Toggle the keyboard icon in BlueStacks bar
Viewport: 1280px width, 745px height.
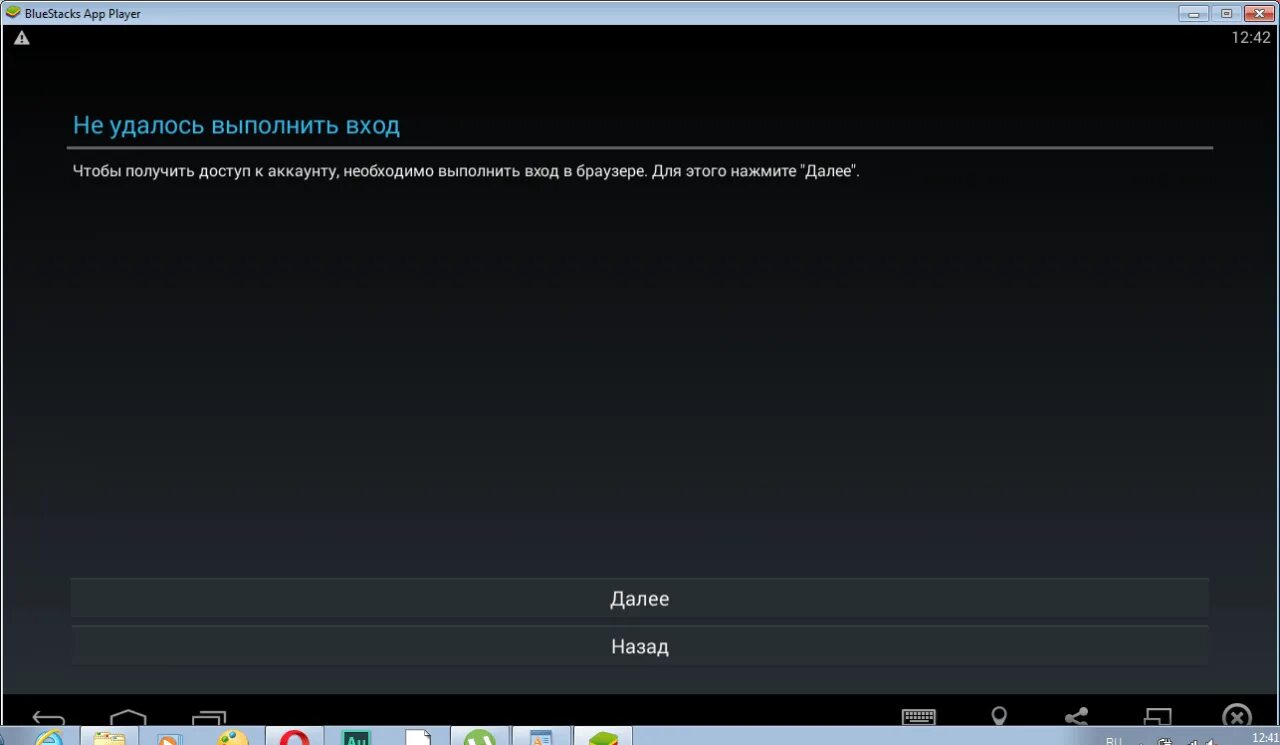click(x=918, y=717)
